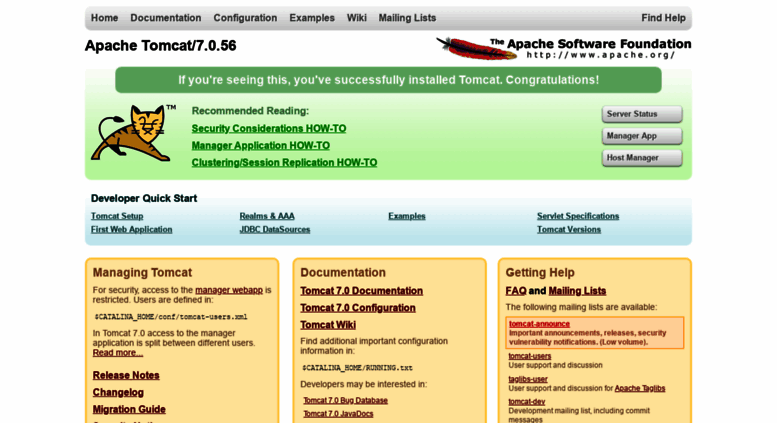
Task: Select Examples in the top navigation
Action: click(312, 18)
